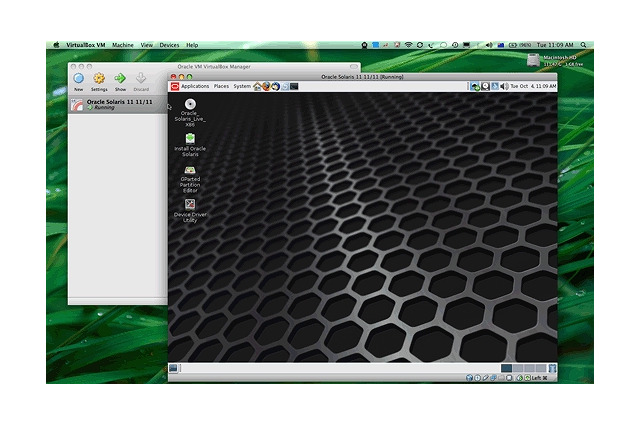Image resolution: width=640 pixels, height=426 pixels.
Task: Click hard disk activity icon in VM status bar
Action: [x=469, y=378]
